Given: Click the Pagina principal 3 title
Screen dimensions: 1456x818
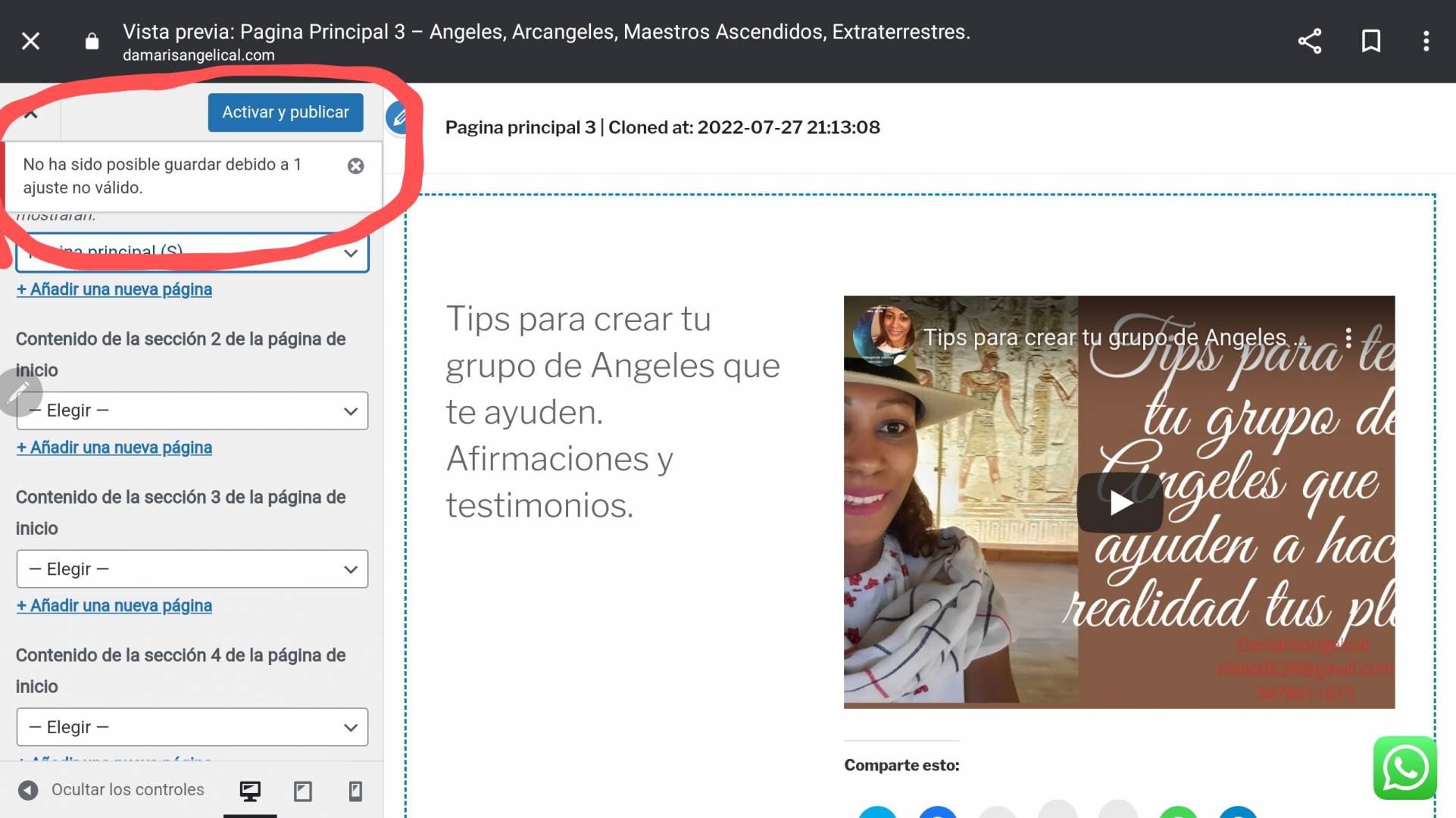Looking at the screenshot, I should (662, 127).
